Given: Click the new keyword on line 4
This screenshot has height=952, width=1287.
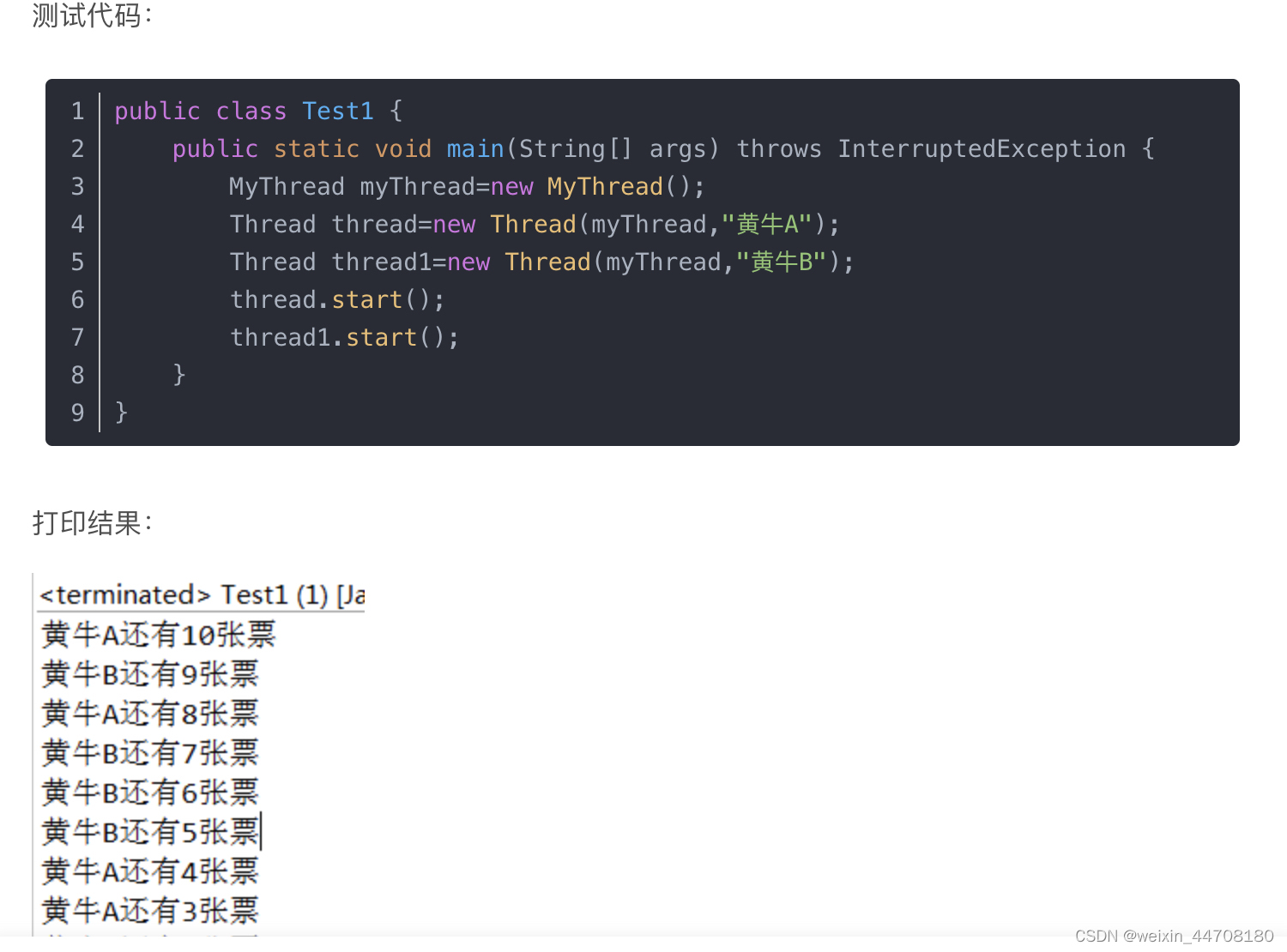Looking at the screenshot, I should 455,224.
